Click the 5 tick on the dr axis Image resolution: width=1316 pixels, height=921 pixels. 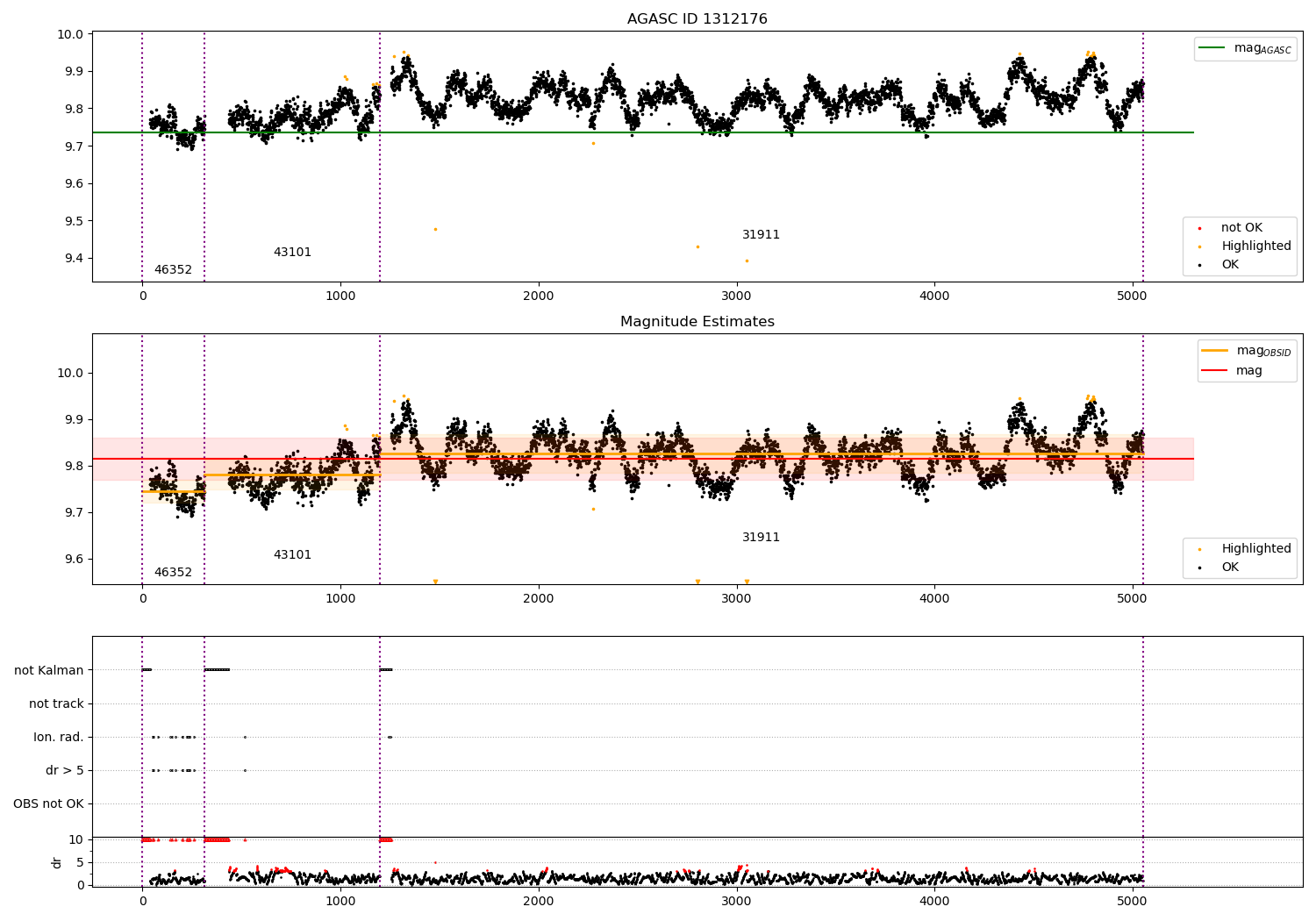coord(80,862)
